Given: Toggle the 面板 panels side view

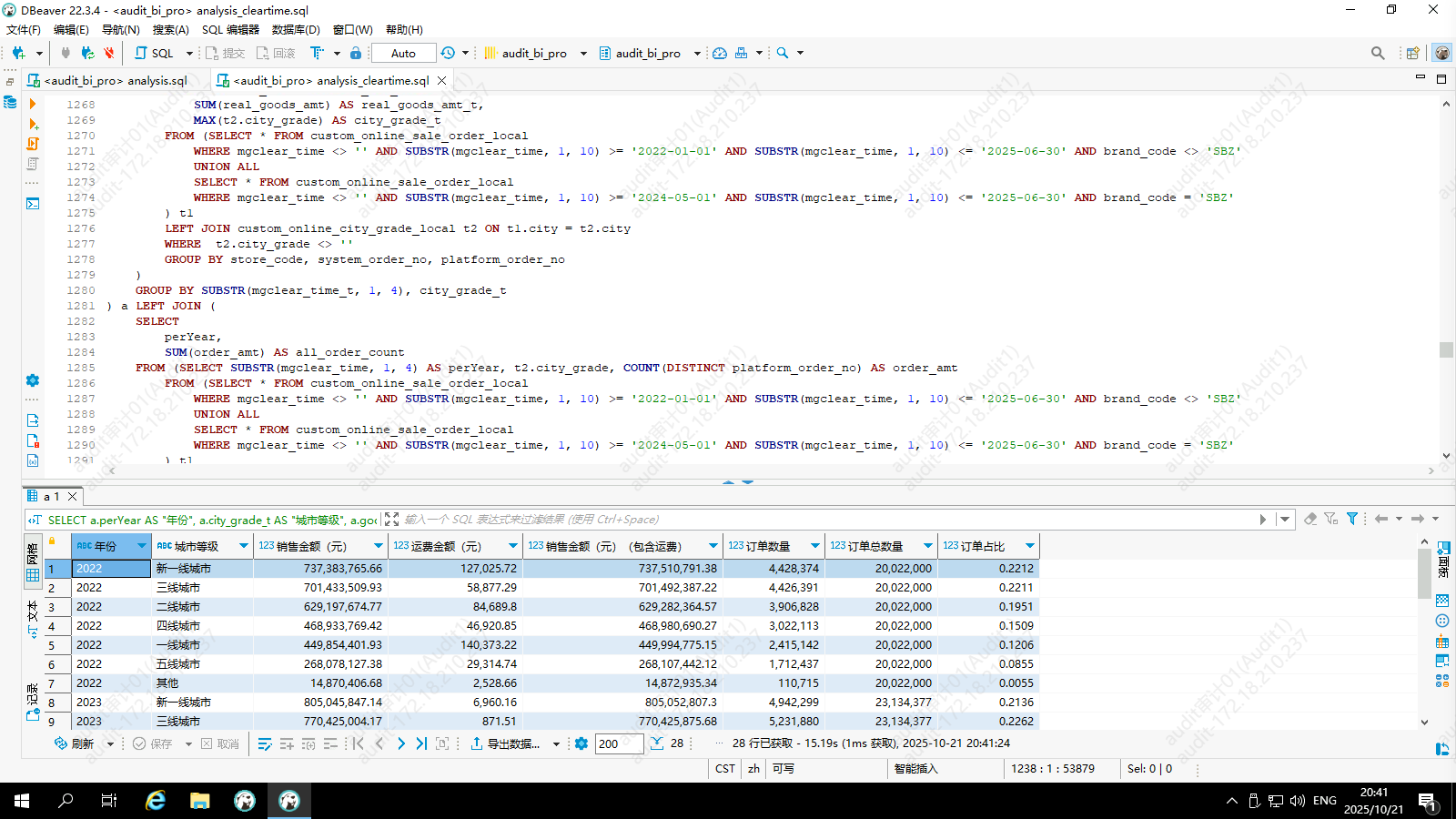Looking at the screenshot, I should click(1443, 559).
